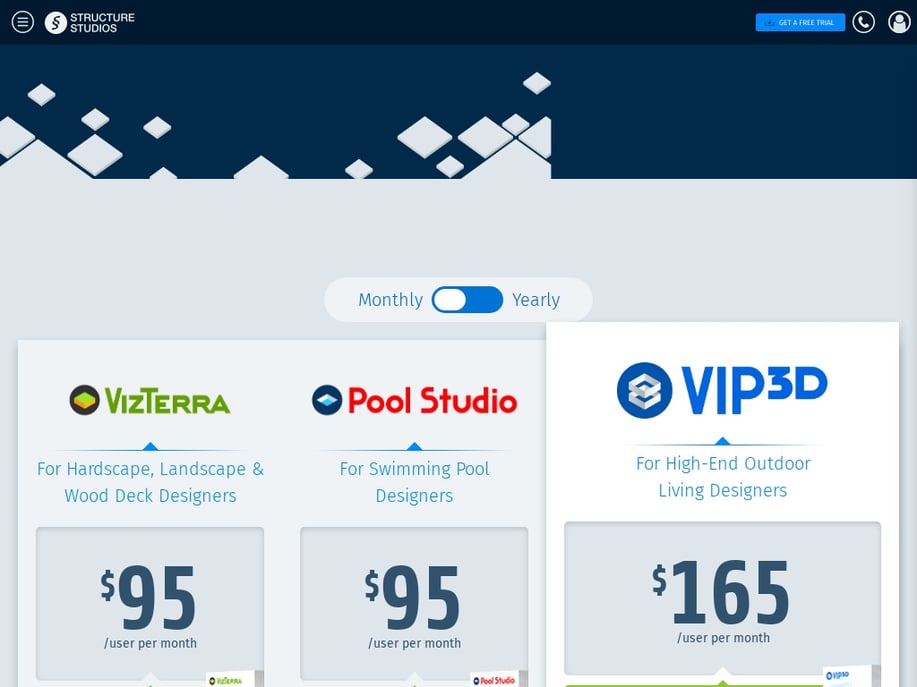
Task: Click "For Hardscape, Landscape & Wood Deck Designers" heading
Action: [x=150, y=482]
